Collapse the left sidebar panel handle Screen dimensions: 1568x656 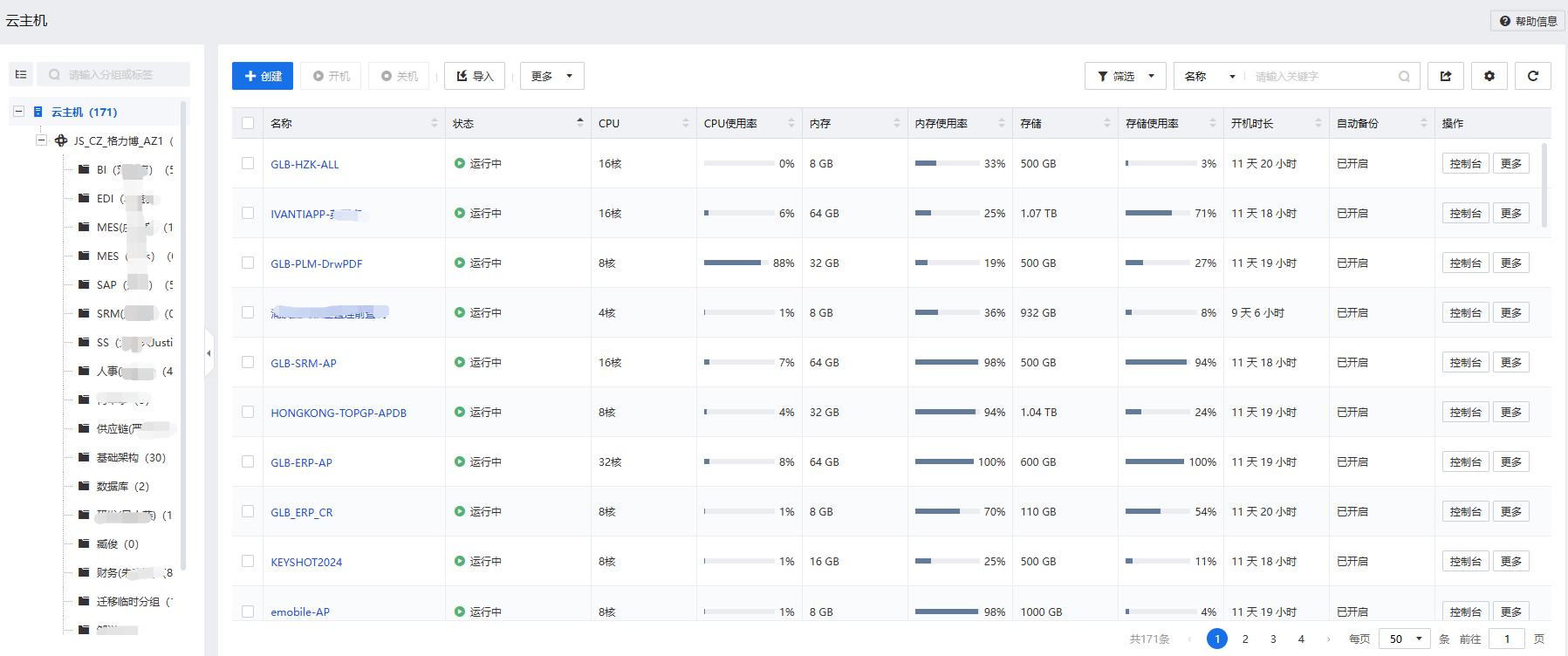(x=209, y=353)
